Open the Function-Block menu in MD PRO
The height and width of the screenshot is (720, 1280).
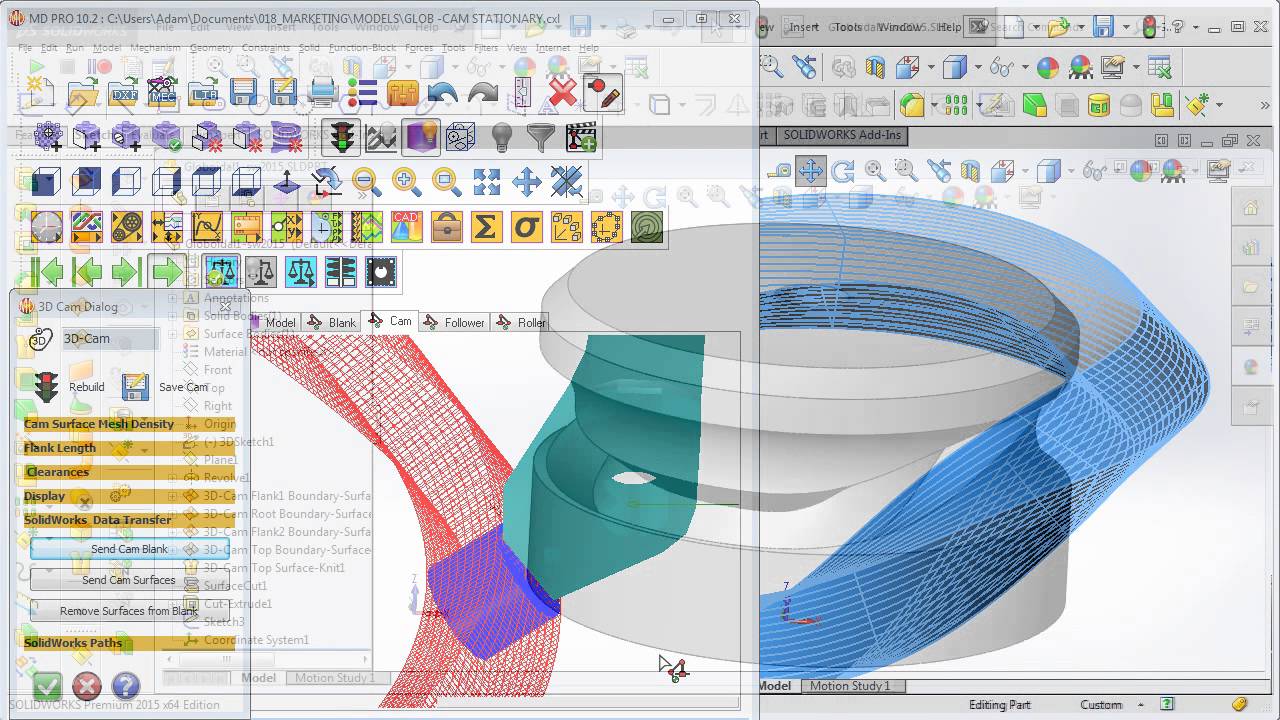pyautogui.click(x=362, y=48)
